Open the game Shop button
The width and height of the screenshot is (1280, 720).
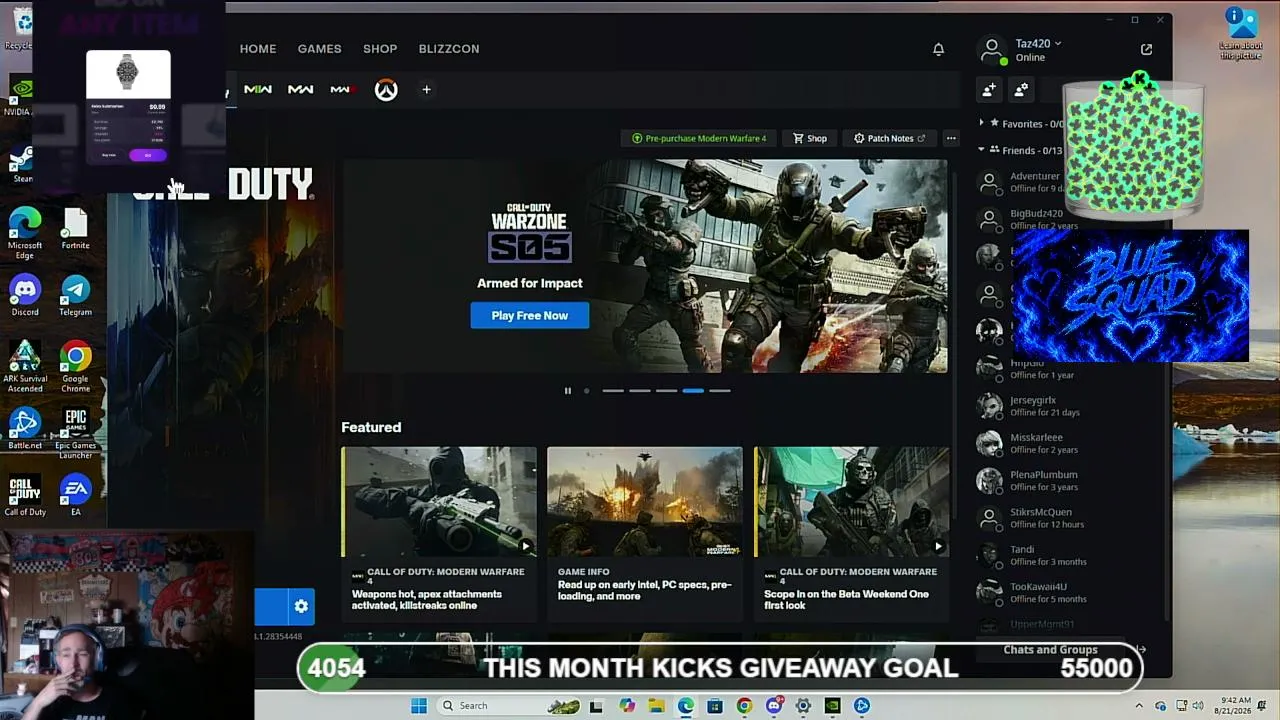(810, 138)
